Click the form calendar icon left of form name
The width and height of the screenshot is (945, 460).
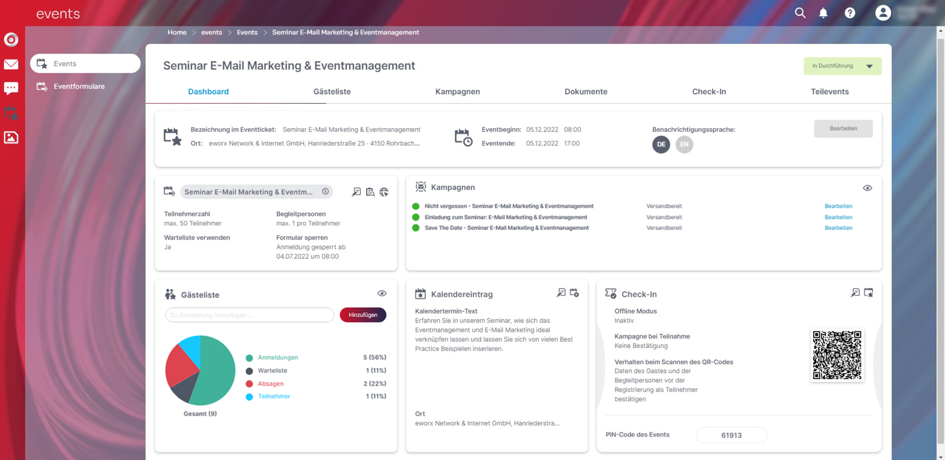[169, 191]
